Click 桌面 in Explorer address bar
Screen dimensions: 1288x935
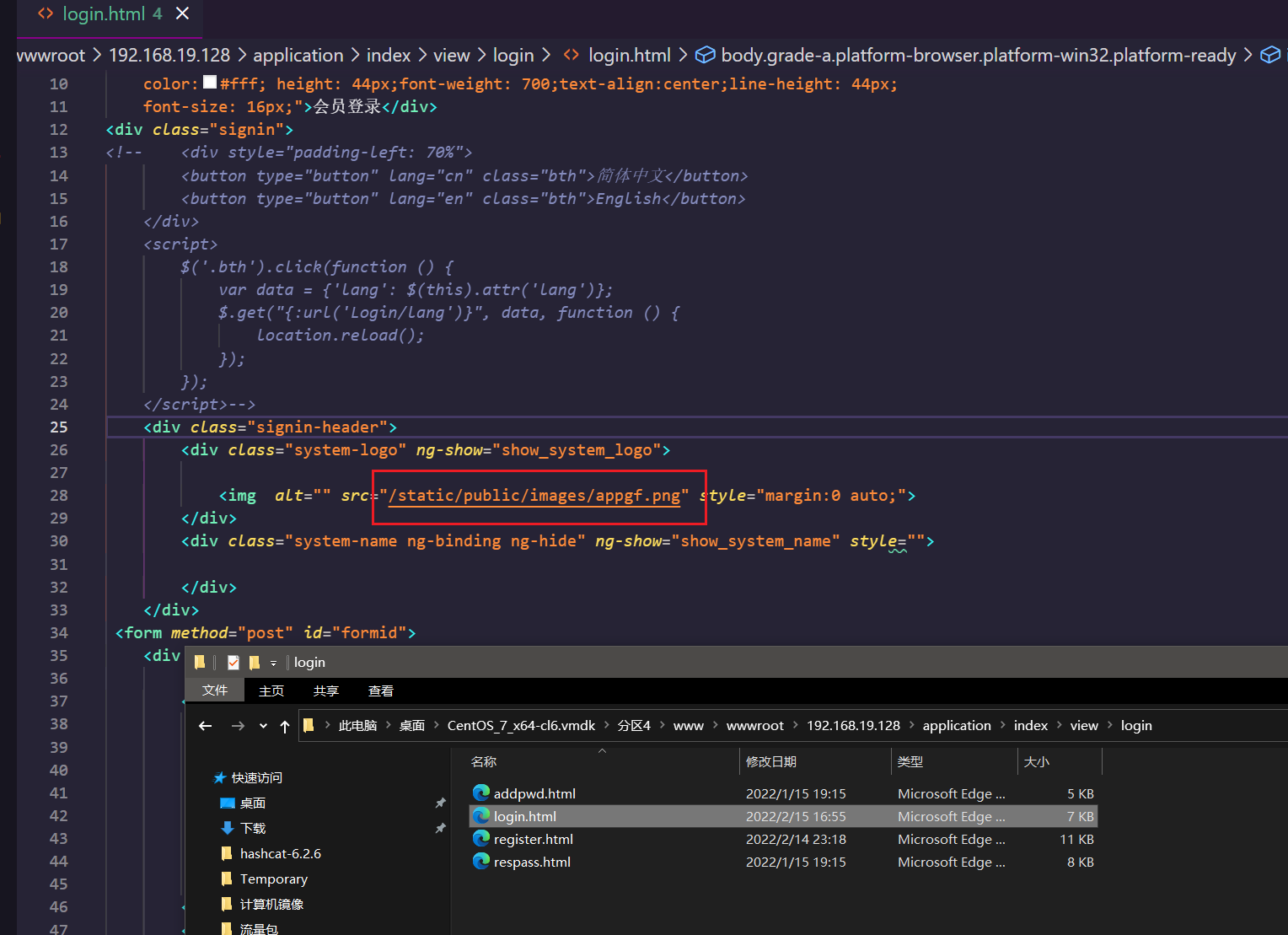[411, 726]
